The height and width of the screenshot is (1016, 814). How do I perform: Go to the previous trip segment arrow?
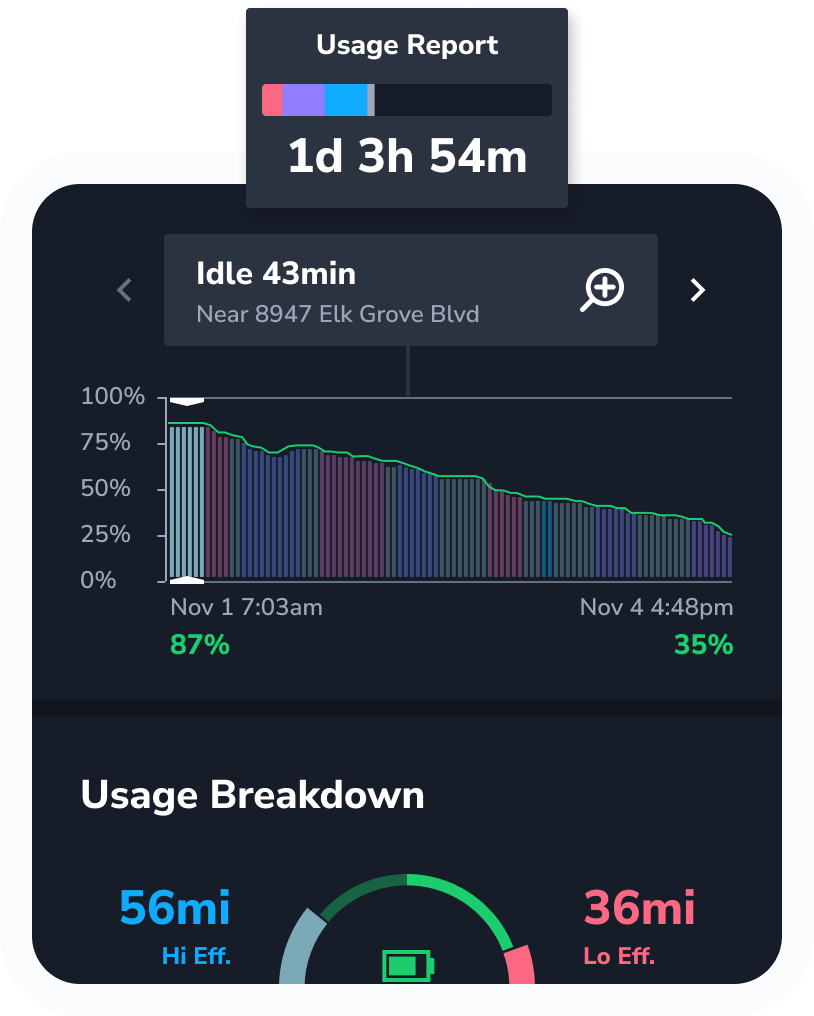point(125,290)
